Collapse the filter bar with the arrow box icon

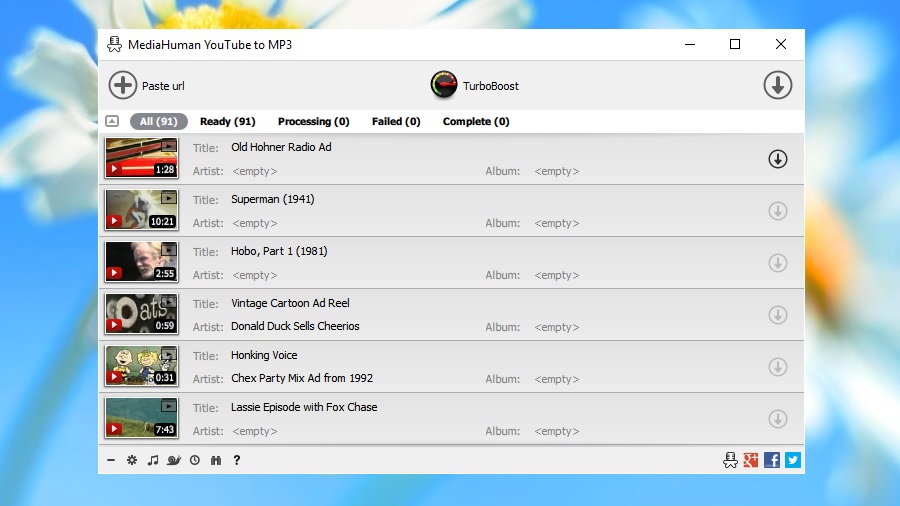(112, 121)
